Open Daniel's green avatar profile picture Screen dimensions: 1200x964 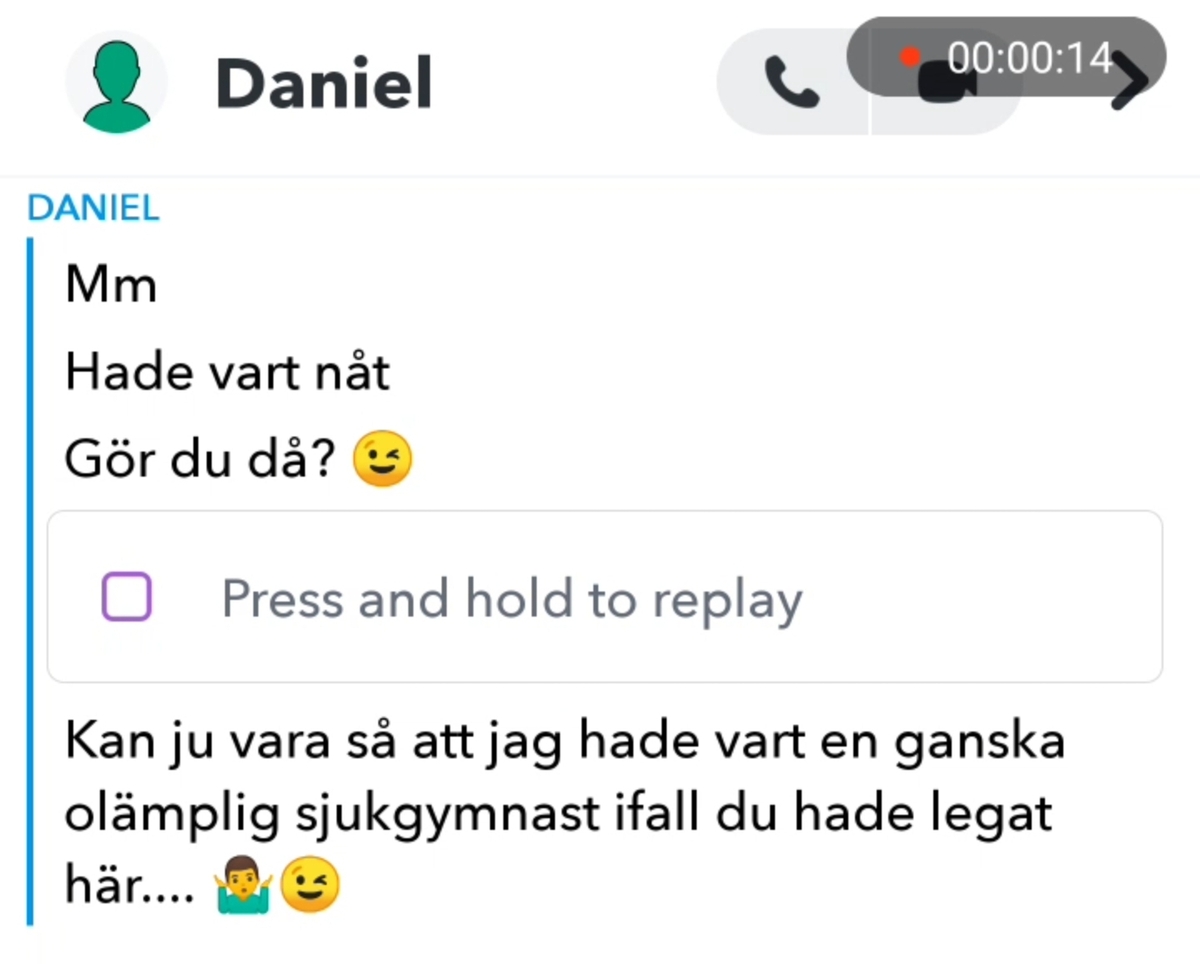116,83
